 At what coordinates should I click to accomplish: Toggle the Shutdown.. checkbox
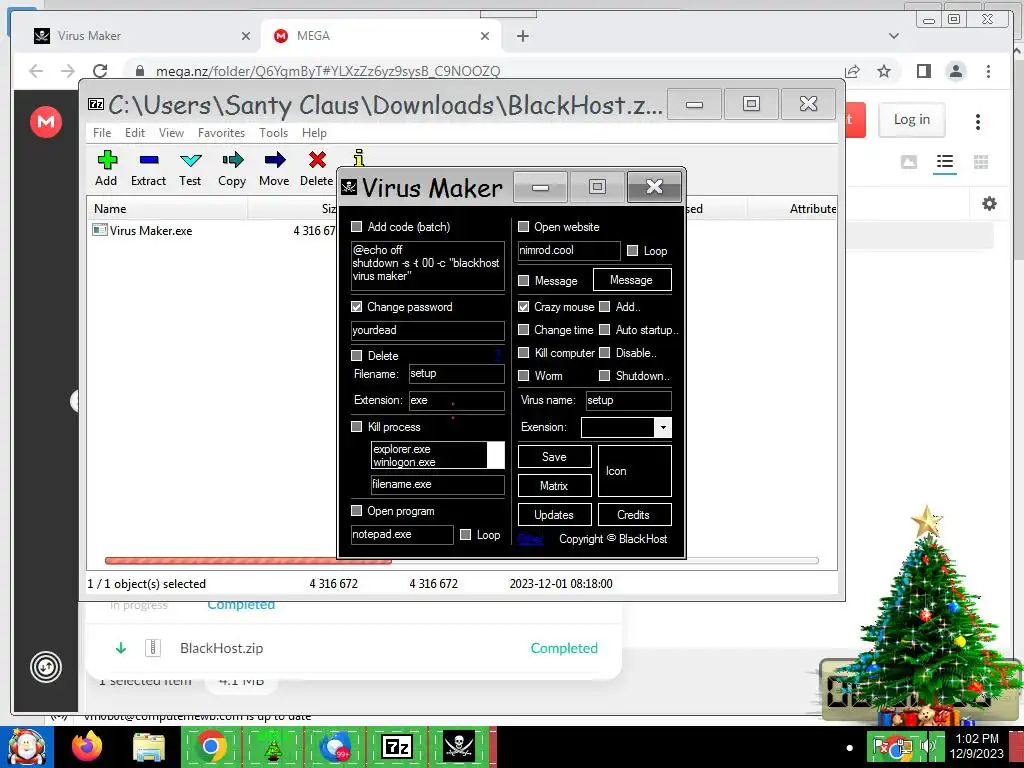pos(605,376)
